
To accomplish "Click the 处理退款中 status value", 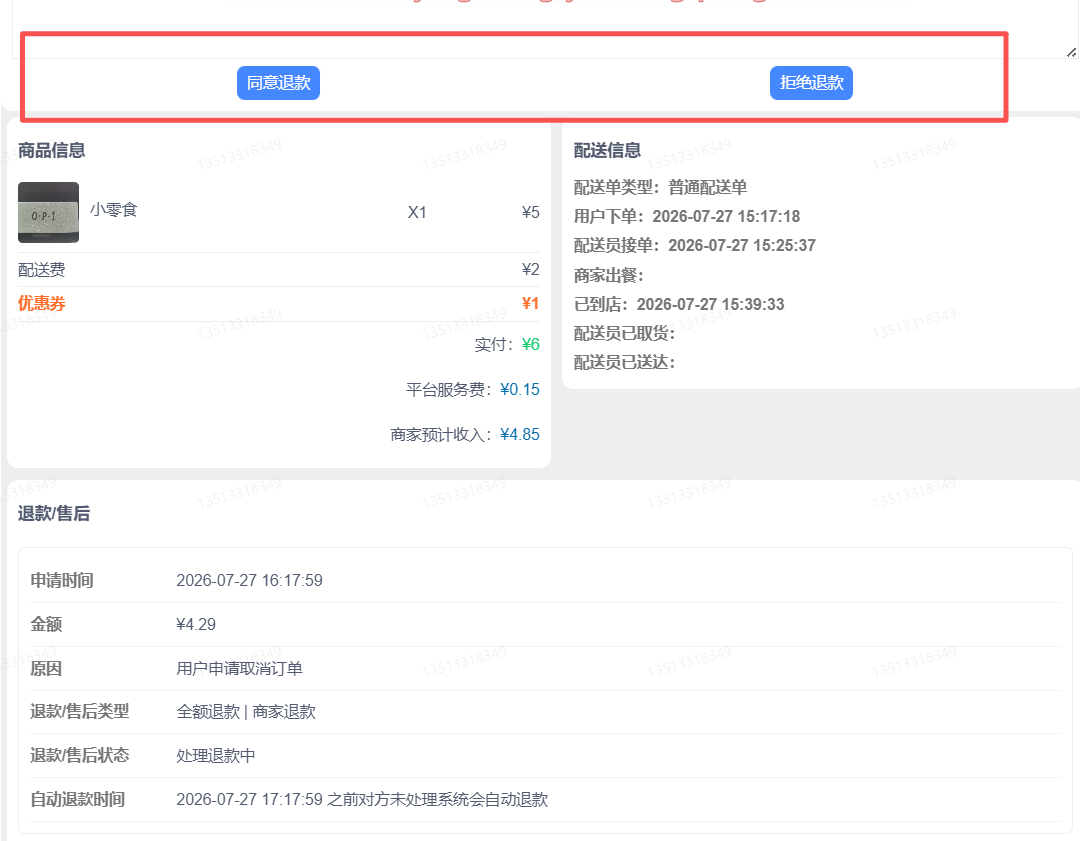I will [216, 756].
